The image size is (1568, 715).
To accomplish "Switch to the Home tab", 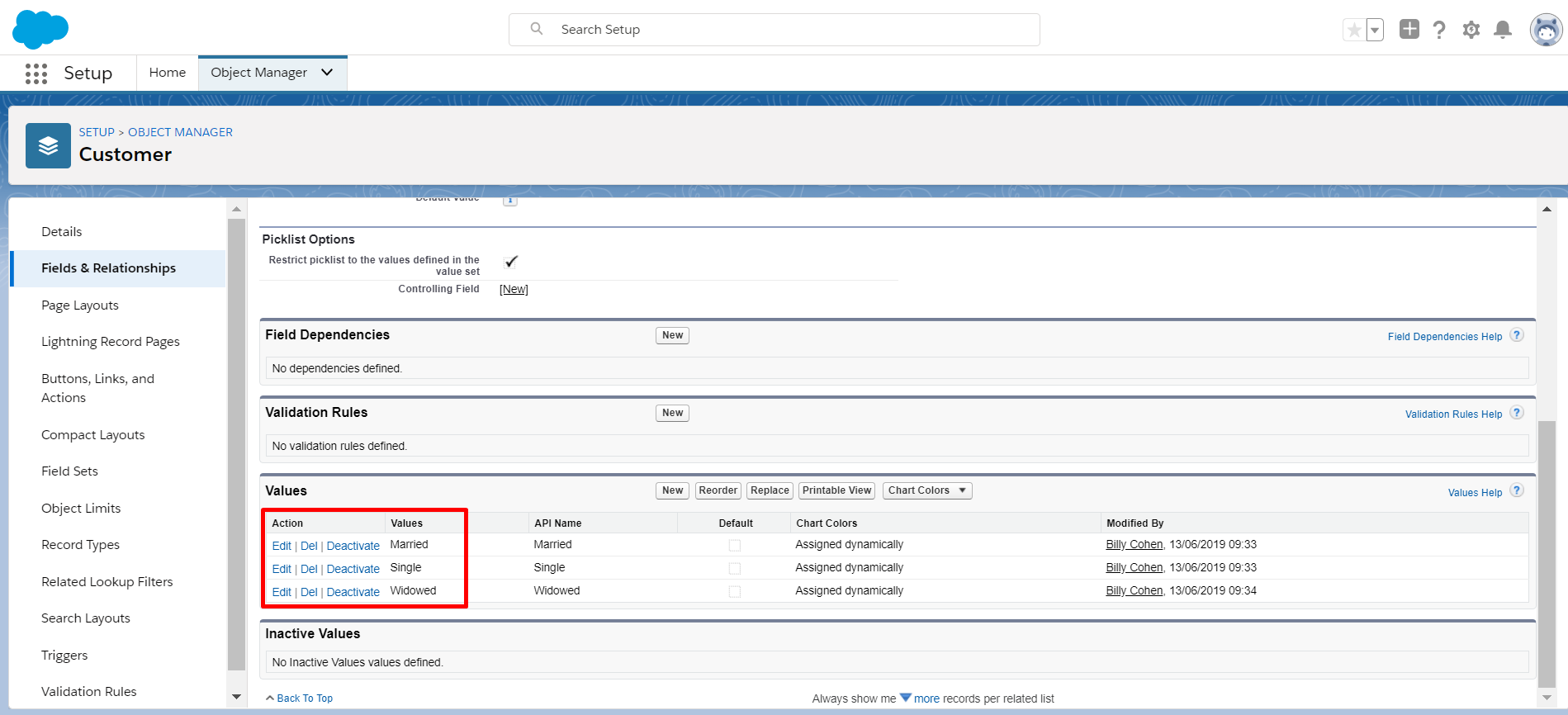I will [168, 73].
